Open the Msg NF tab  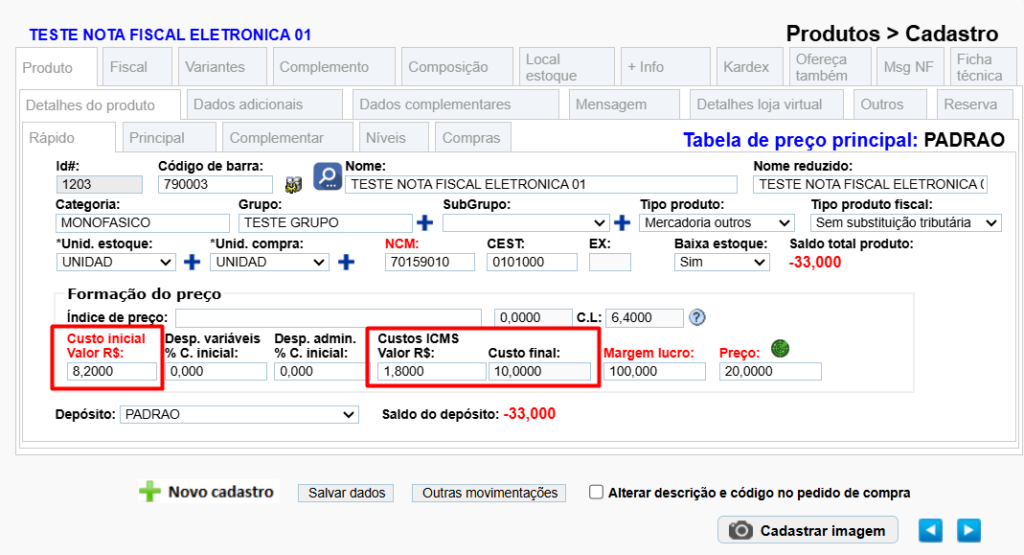(x=910, y=67)
